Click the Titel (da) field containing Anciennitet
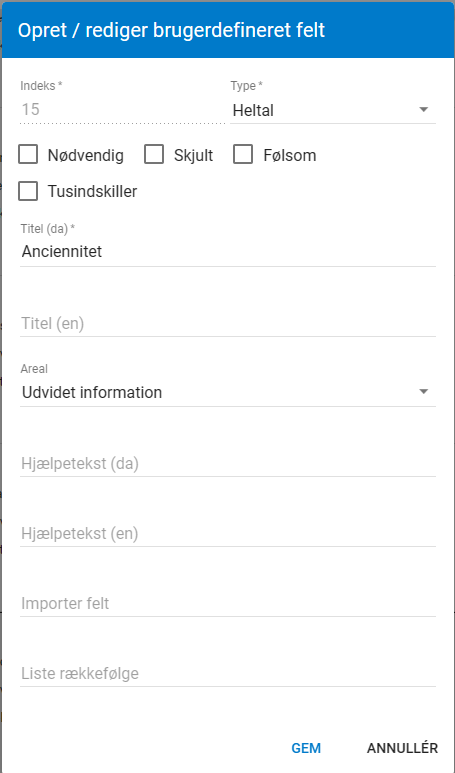This screenshot has height=773, width=455. [228, 252]
